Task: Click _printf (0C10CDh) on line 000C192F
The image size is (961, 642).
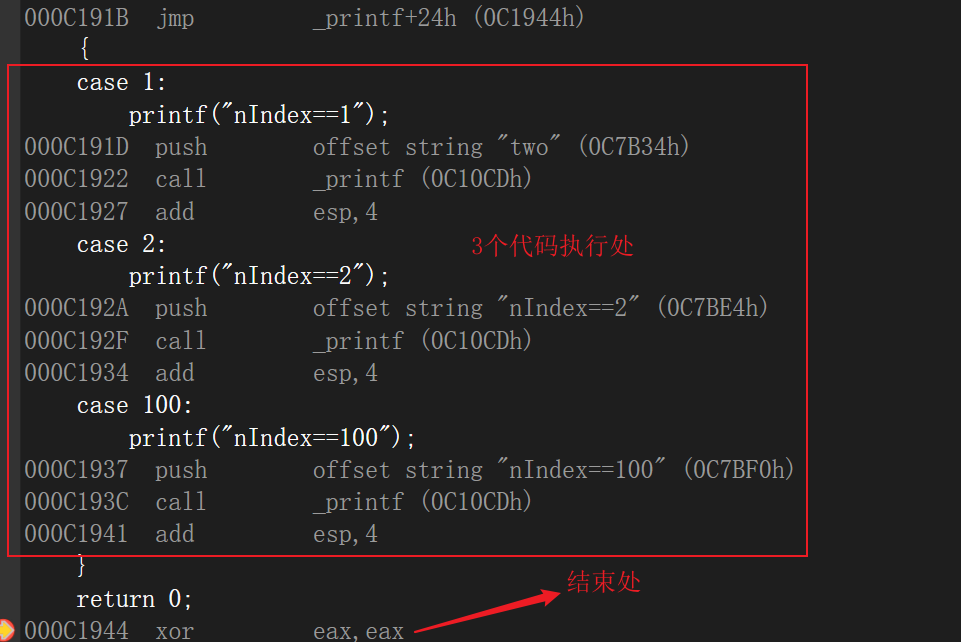Action: tap(422, 341)
